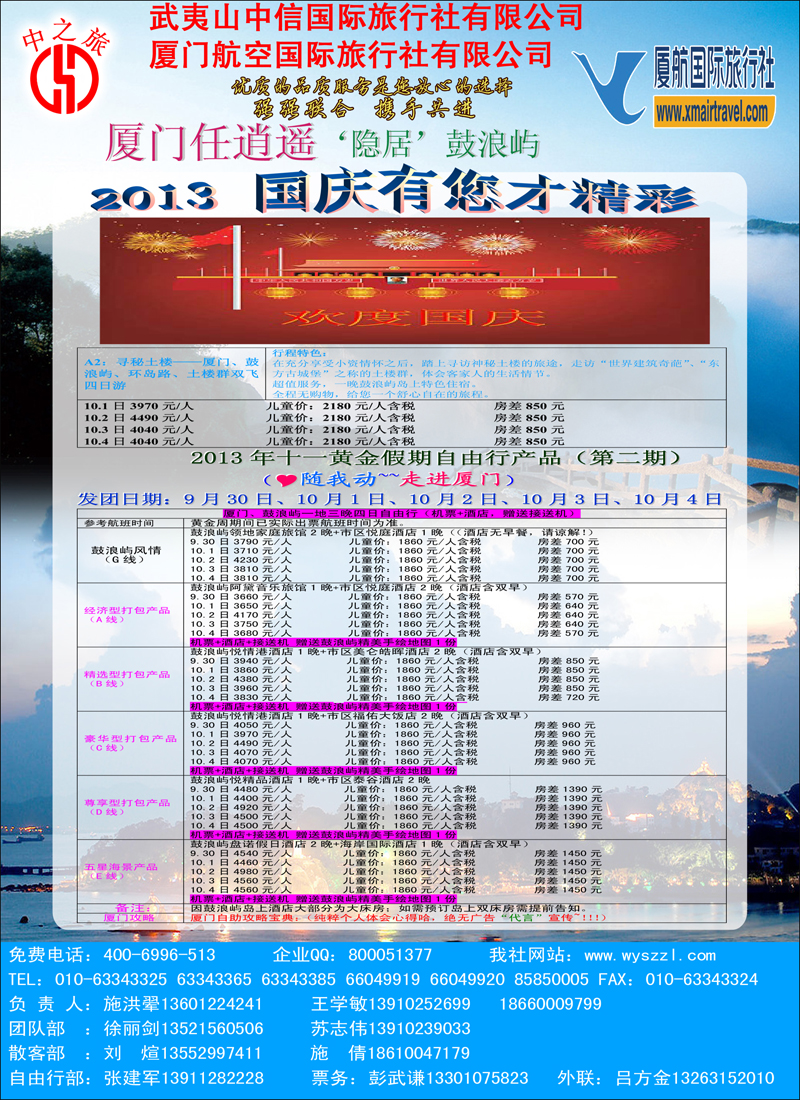Select the 经济型打包产品 (A线) cell
The image size is (800, 1100).
[x=131, y=615]
